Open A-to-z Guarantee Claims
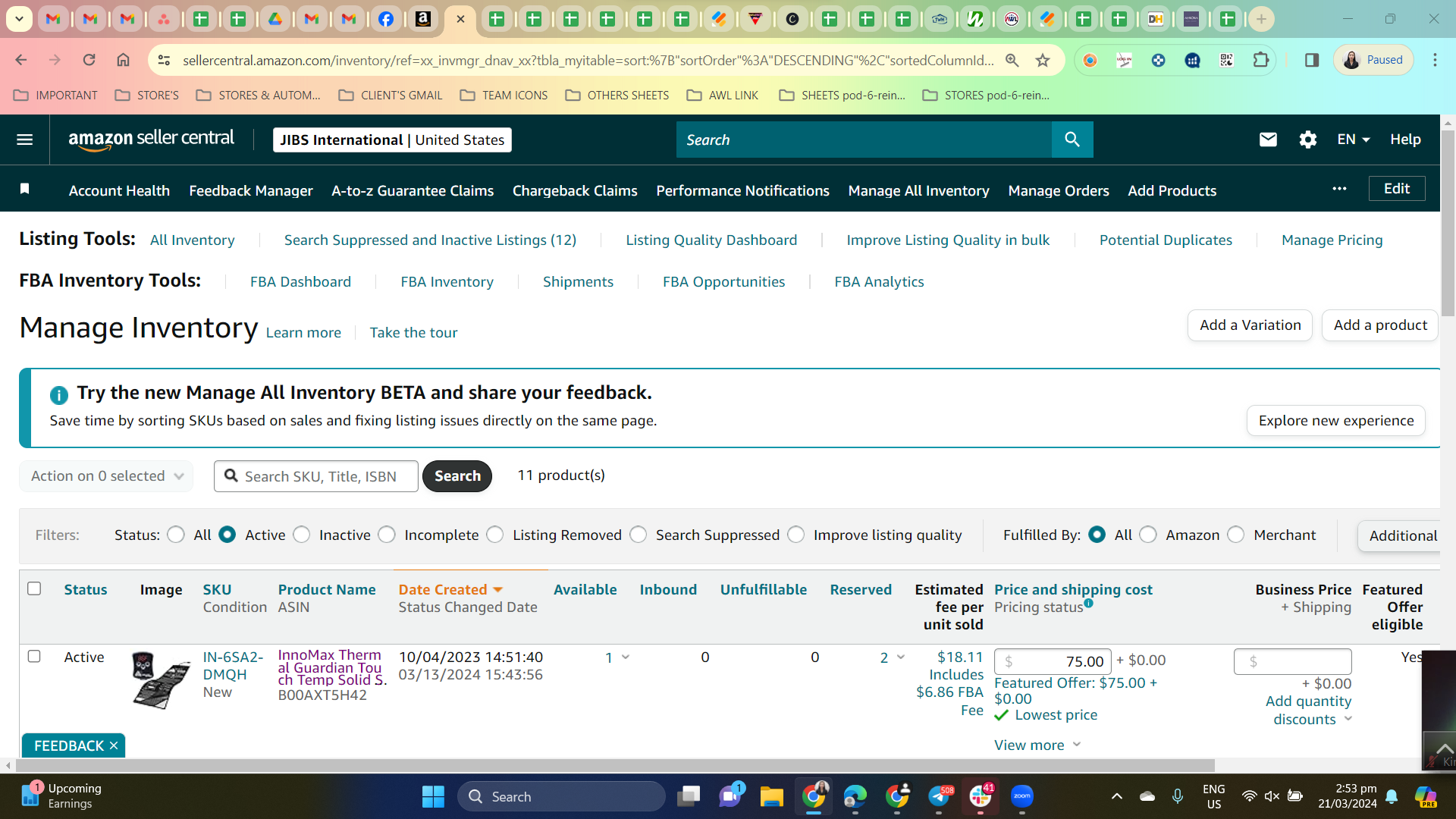This screenshot has width=1456, height=819. tap(413, 191)
